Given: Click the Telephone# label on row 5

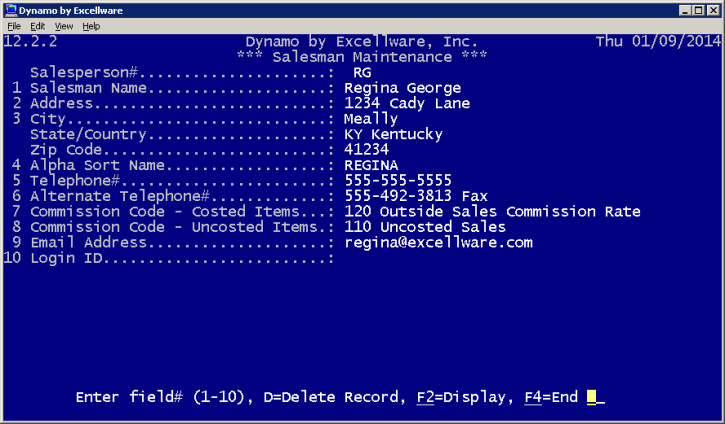Looking at the screenshot, I should [x=75, y=180].
